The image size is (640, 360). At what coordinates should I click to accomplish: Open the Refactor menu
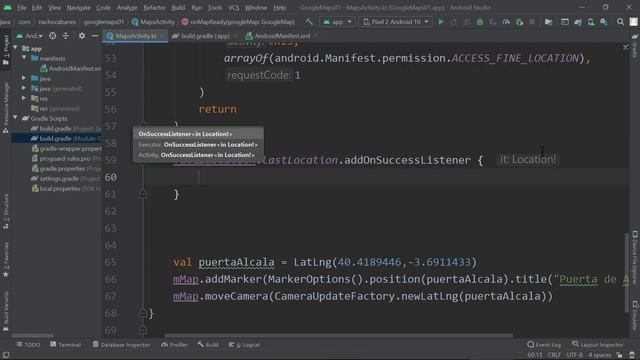tap(154, 7)
